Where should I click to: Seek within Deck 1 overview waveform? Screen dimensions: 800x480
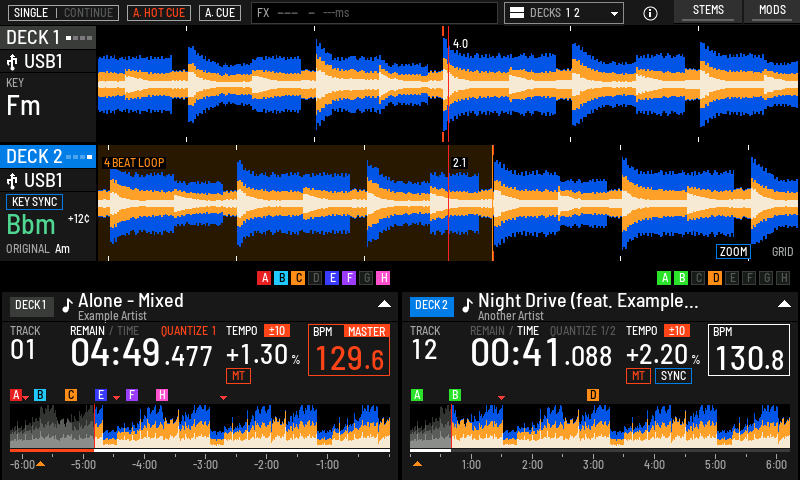point(200,426)
